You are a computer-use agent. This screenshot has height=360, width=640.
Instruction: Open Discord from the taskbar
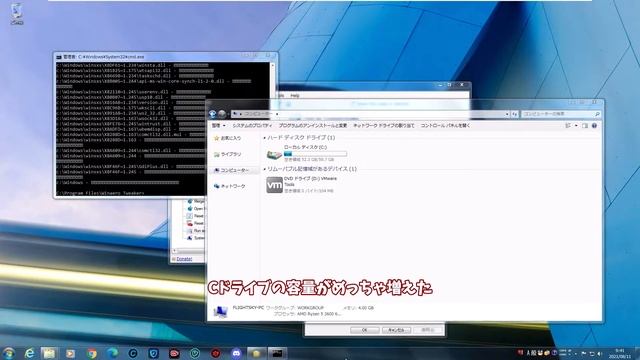pyautogui.click(x=236, y=353)
